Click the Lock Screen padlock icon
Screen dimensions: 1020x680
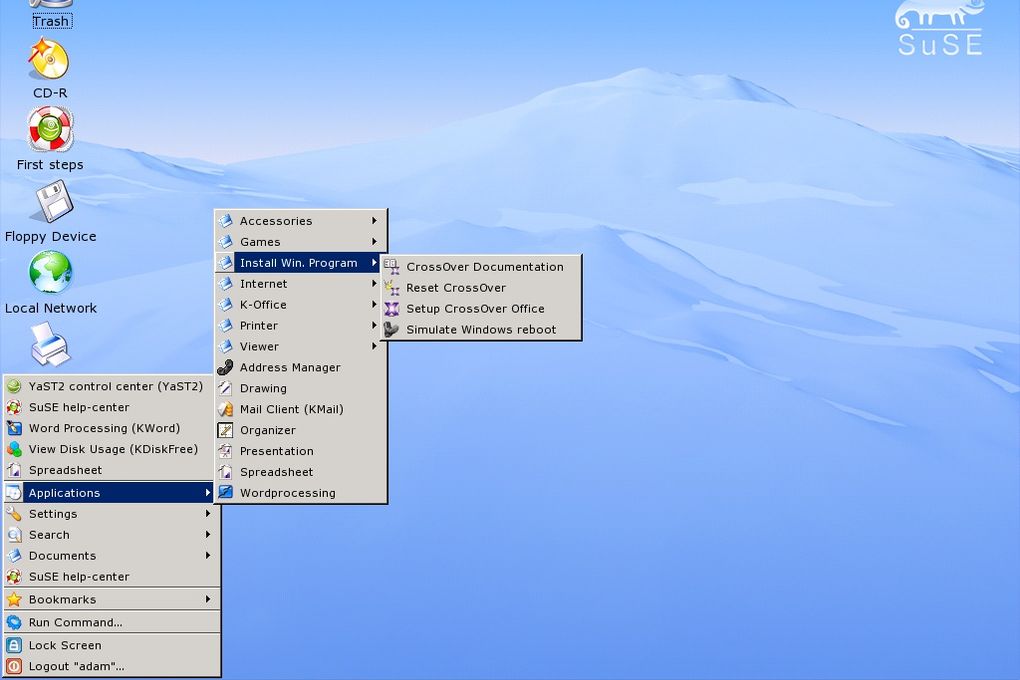tap(14, 646)
